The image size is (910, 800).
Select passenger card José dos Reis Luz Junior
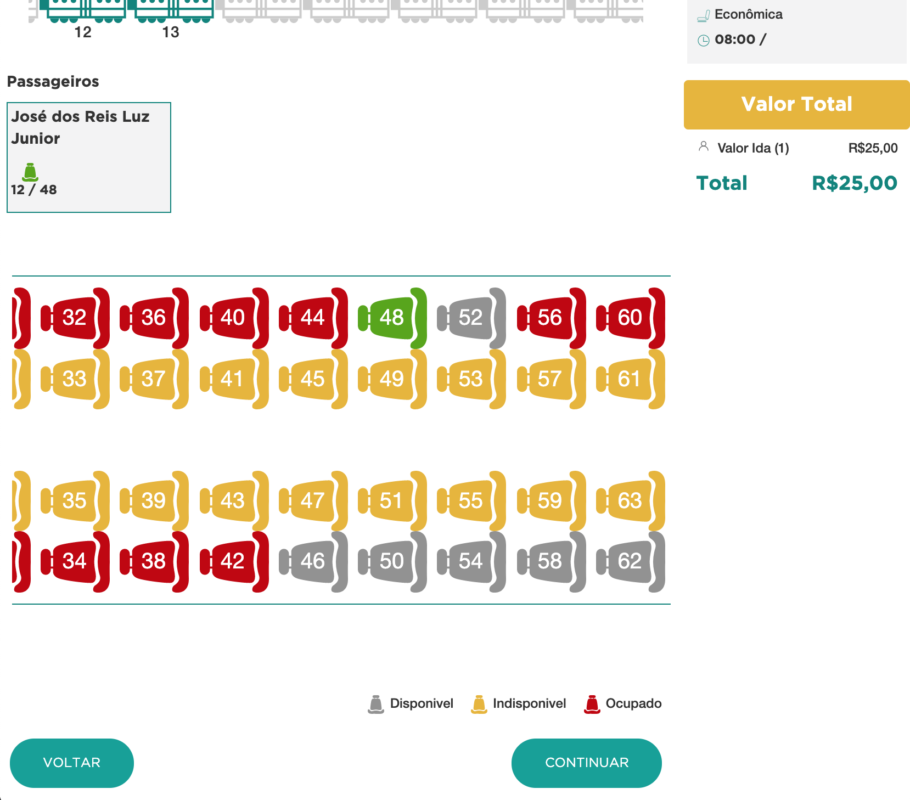(x=89, y=157)
